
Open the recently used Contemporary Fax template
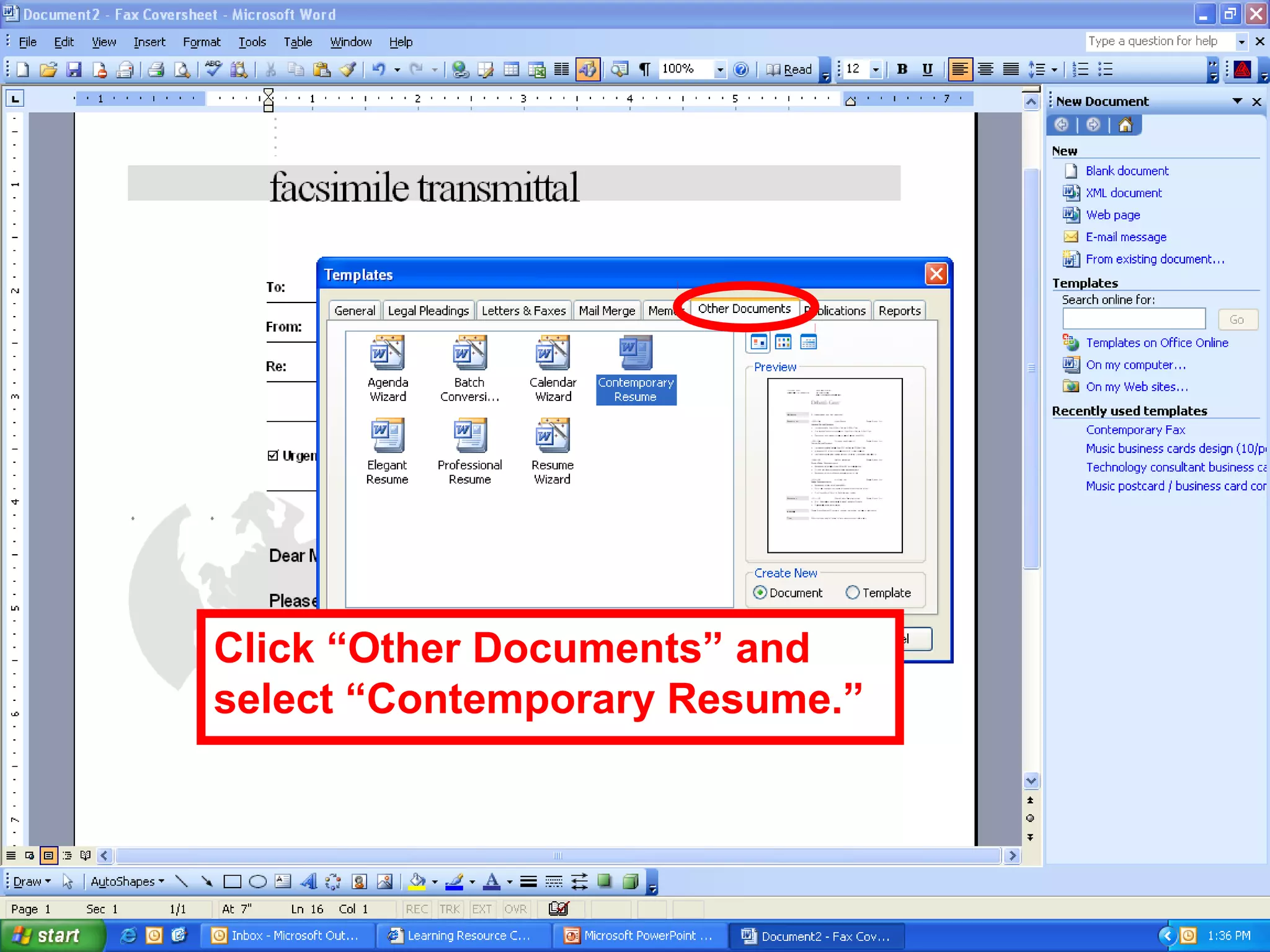(x=1135, y=430)
